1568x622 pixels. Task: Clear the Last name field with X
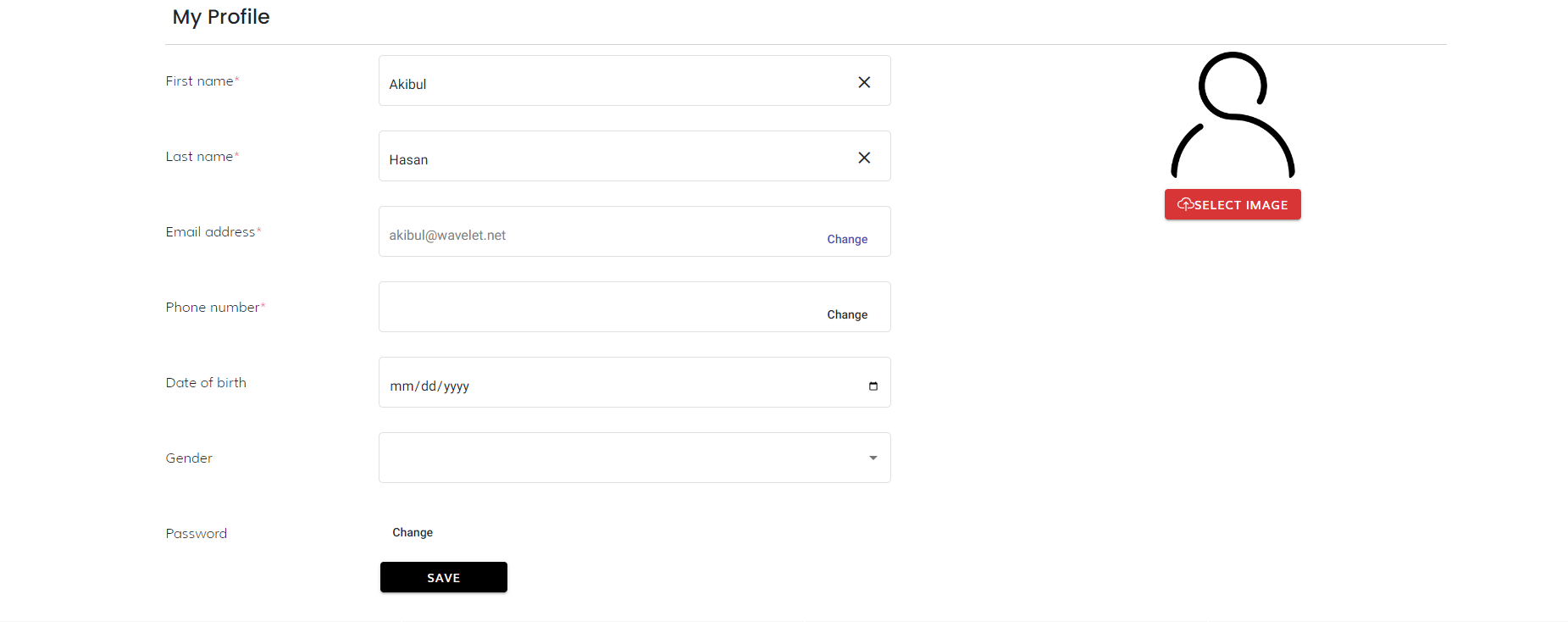(x=864, y=158)
